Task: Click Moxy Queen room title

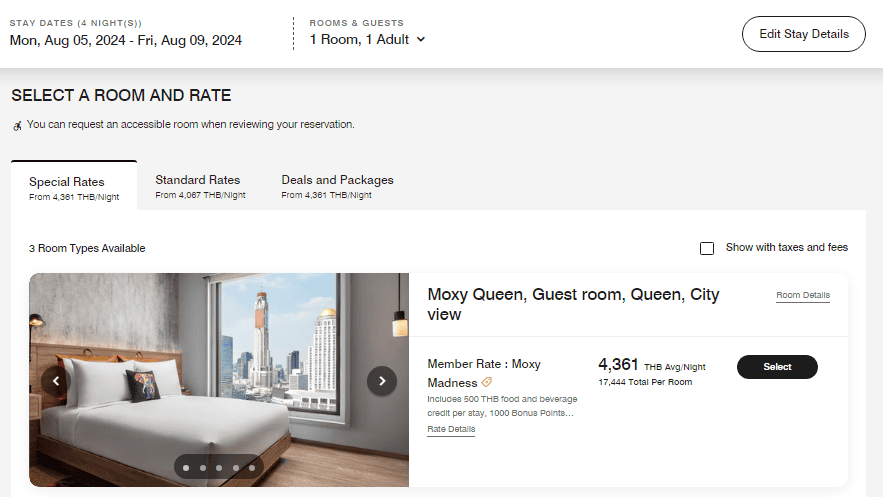Action: coord(573,304)
